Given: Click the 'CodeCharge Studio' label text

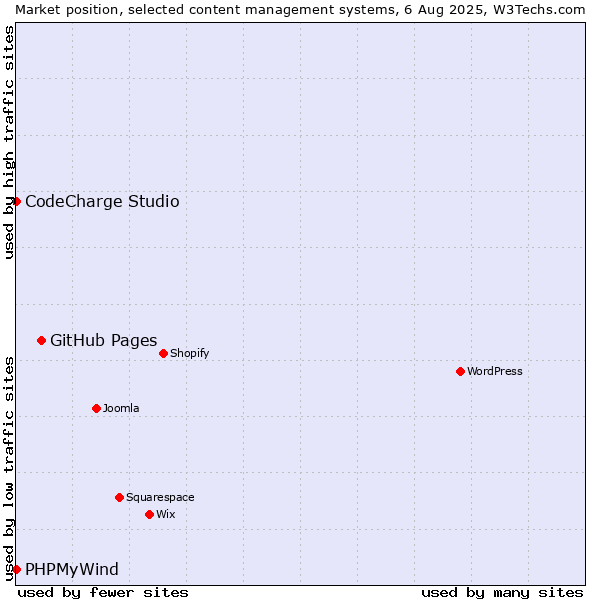Looking at the screenshot, I should pyautogui.click(x=102, y=202).
